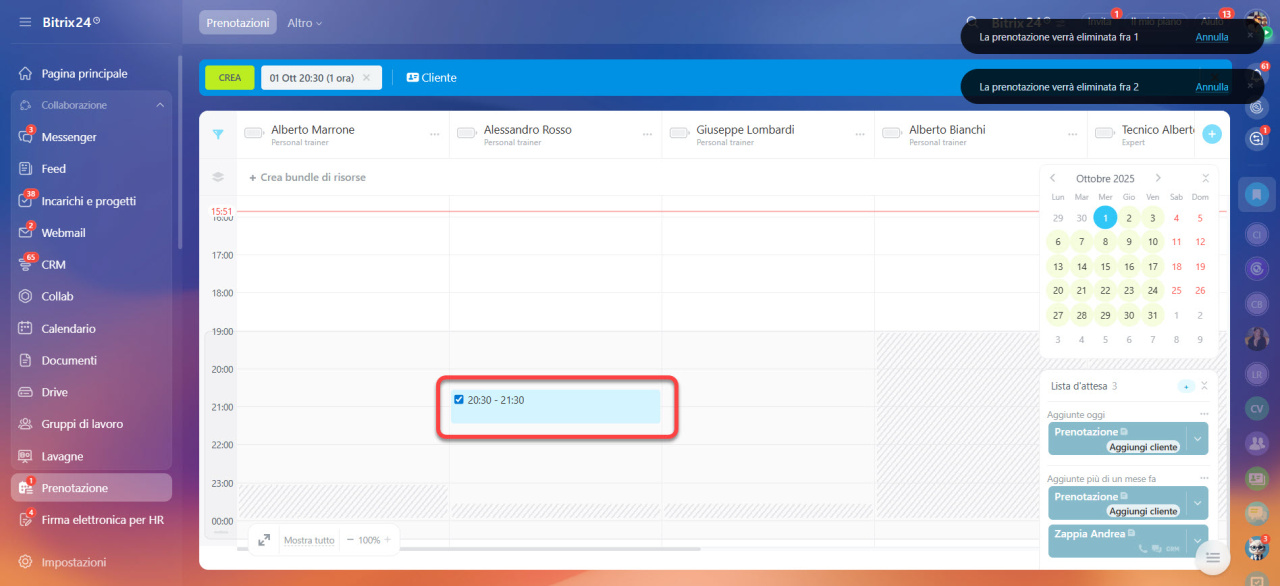Click the fullscreen expand arrows icon

coord(264,540)
